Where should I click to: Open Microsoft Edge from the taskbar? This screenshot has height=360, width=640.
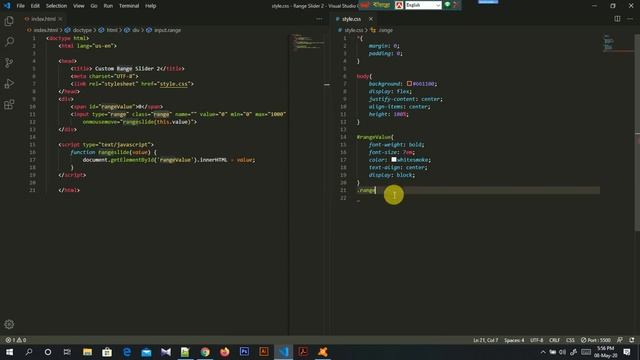pyautogui.click(x=127, y=352)
